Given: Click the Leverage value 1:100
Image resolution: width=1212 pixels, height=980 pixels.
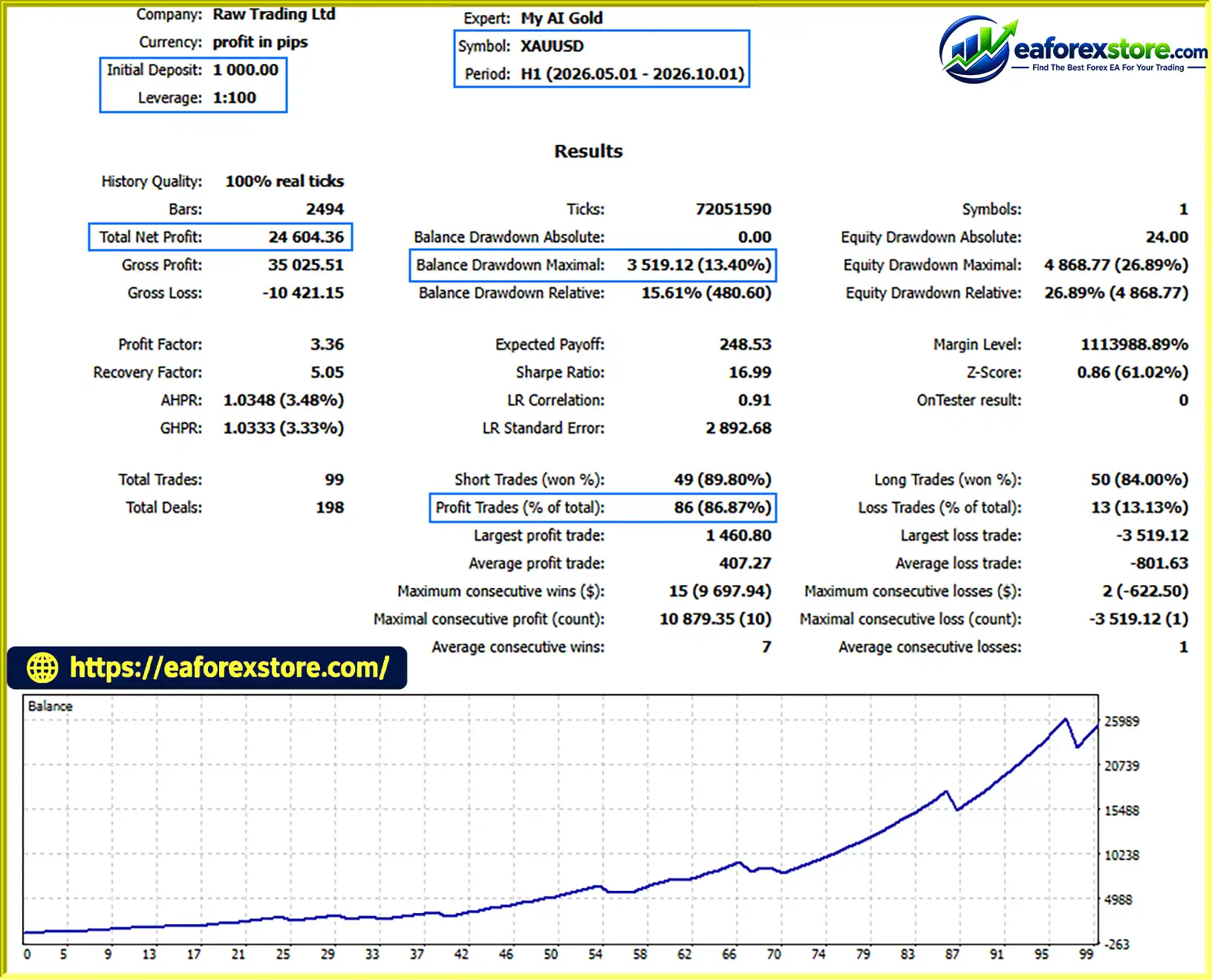Looking at the screenshot, I should pyautogui.click(x=235, y=98).
